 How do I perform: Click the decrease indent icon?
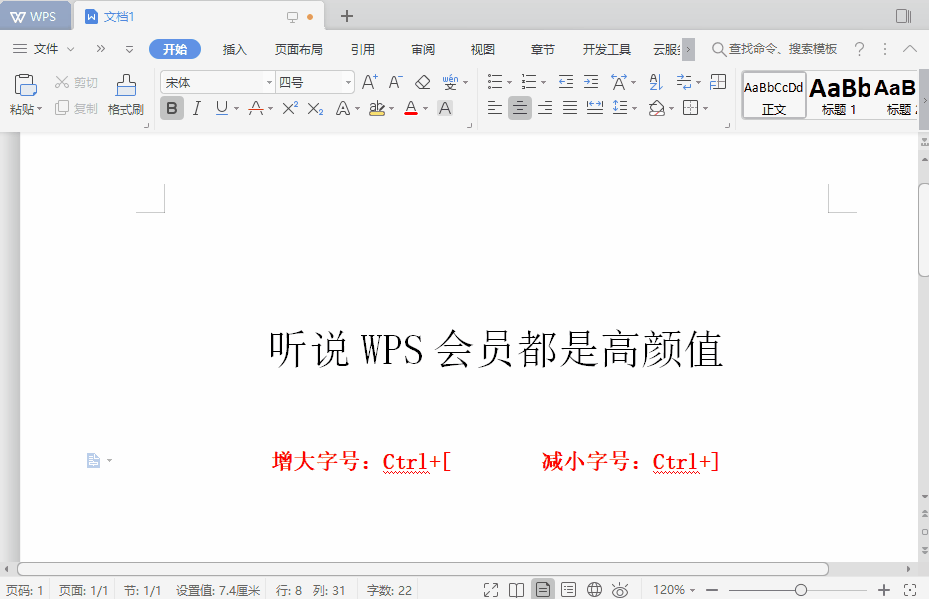click(x=566, y=82)
